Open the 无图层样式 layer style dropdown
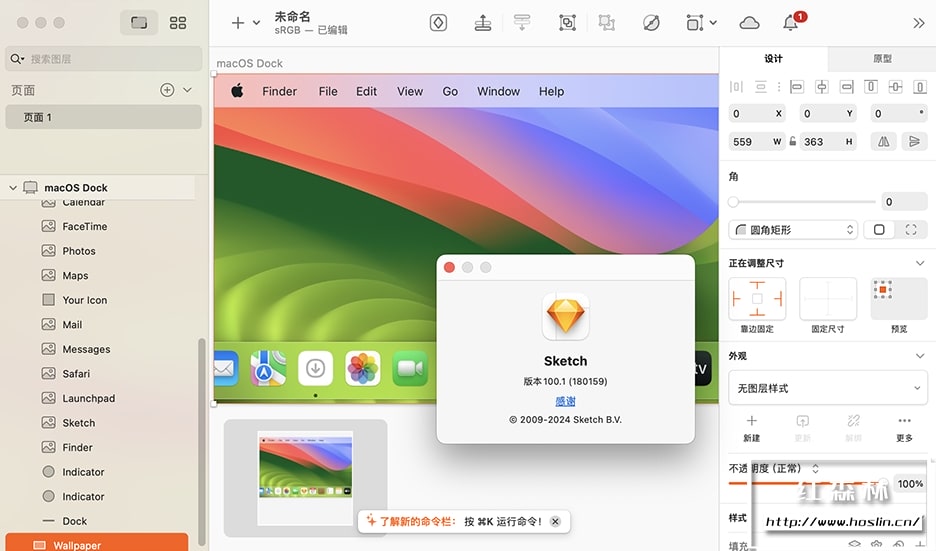The height and width of the screenshot is (551, 936). tap(828, 388)
